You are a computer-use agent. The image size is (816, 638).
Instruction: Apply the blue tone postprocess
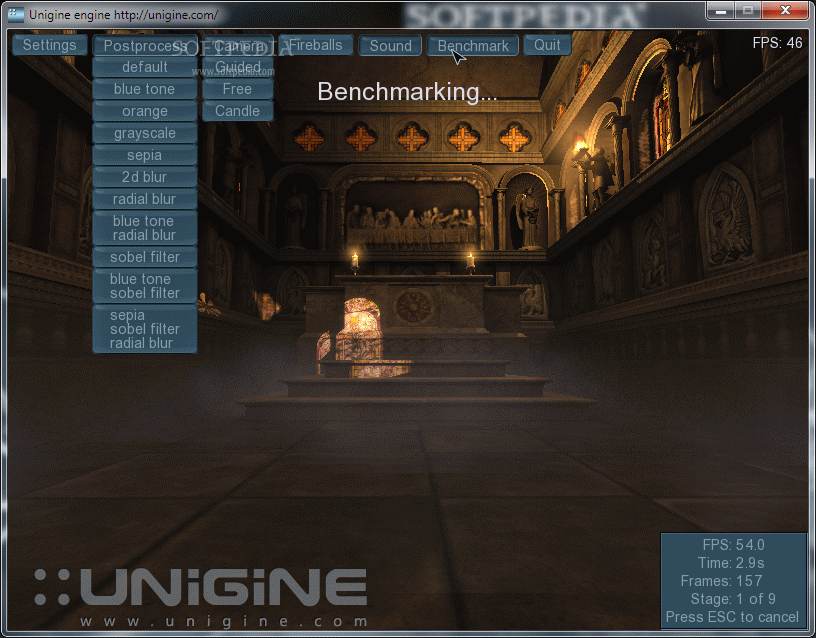coord(145,89)
